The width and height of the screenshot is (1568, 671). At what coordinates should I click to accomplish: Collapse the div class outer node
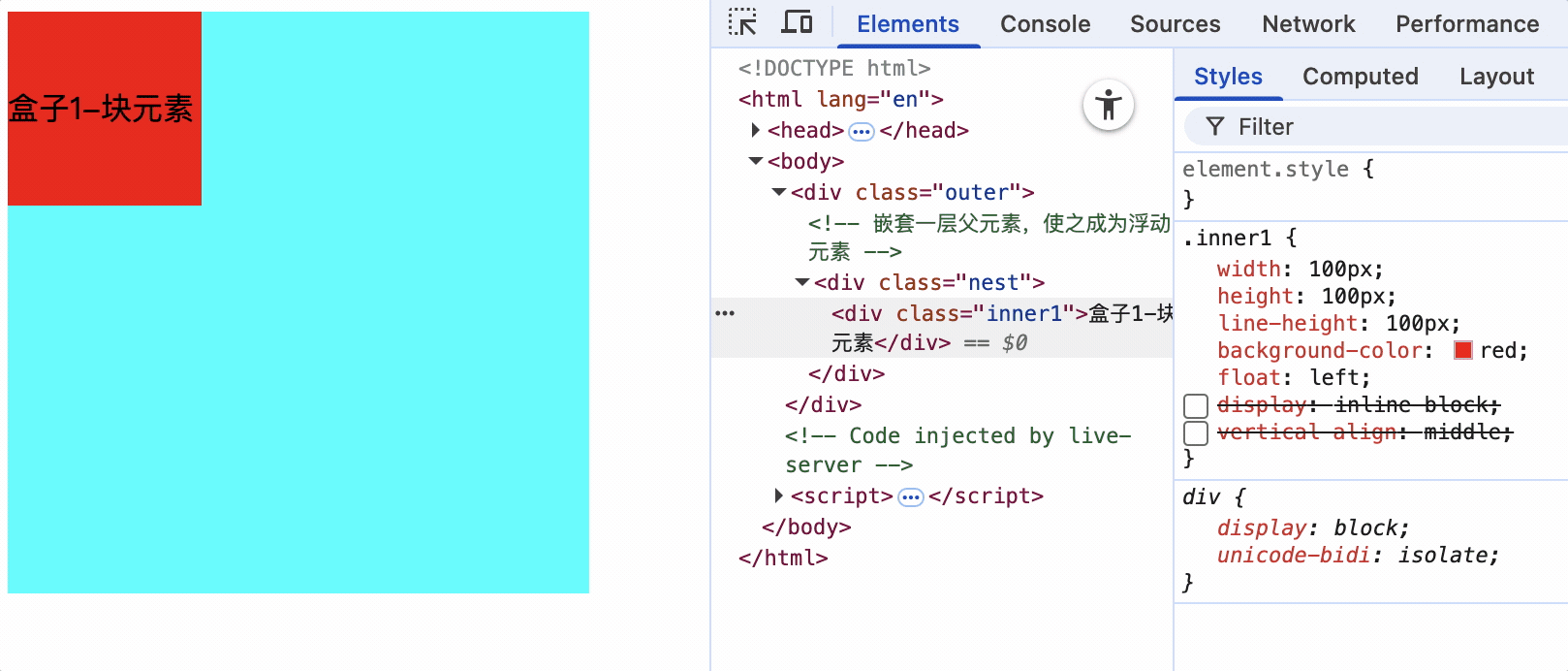point(779,192)
